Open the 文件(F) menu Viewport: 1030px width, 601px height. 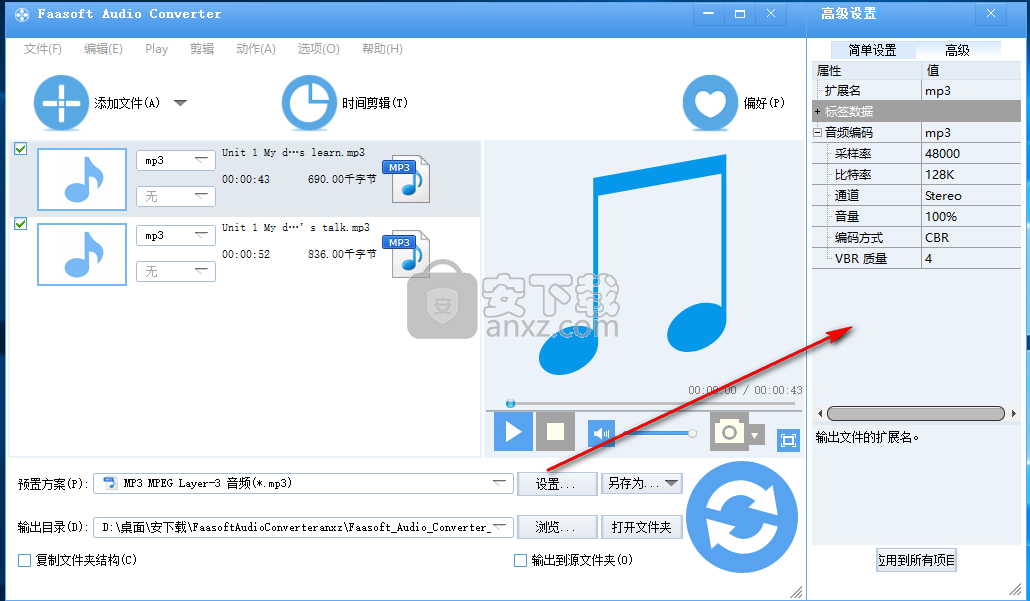click(43, 49)
